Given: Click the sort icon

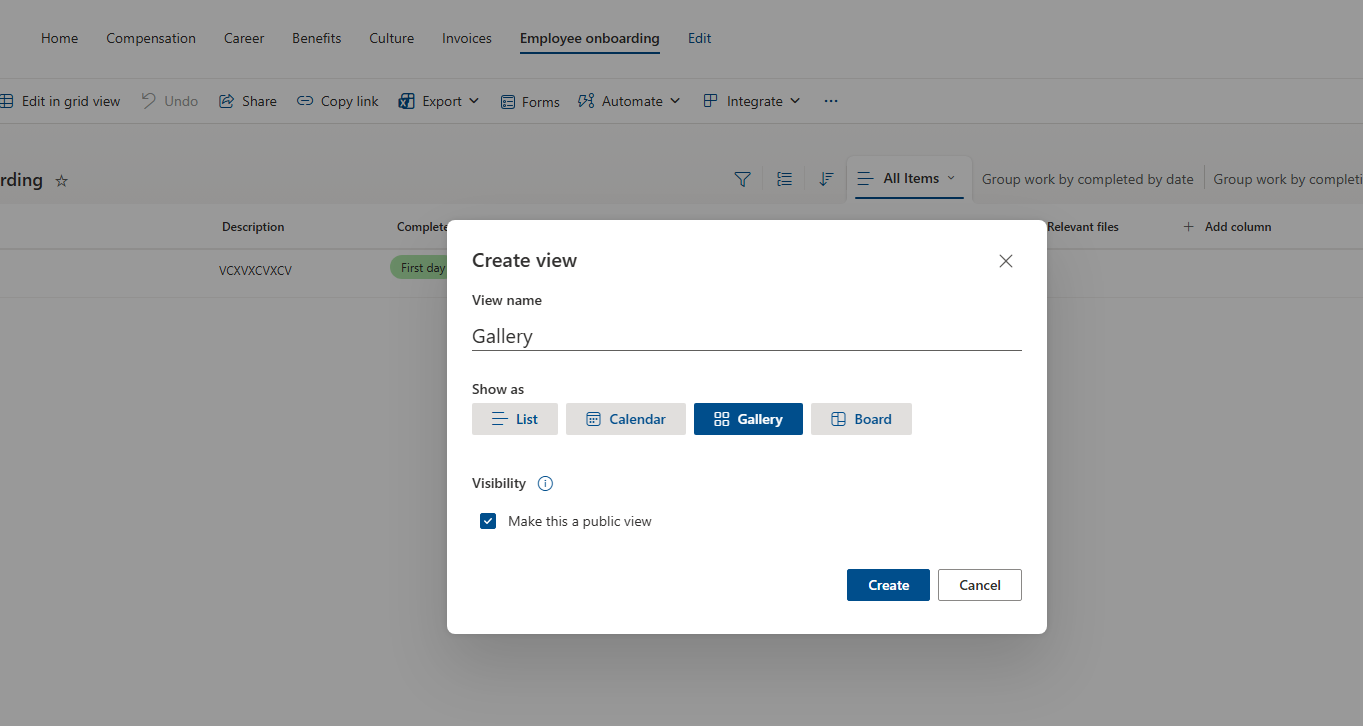Looking at the screenshot, I should [x=826, y=179].
